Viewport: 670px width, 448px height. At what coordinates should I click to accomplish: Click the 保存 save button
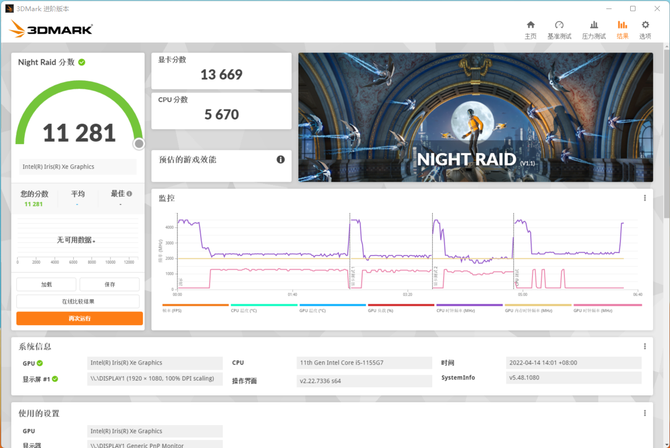[x=110, y=285]
